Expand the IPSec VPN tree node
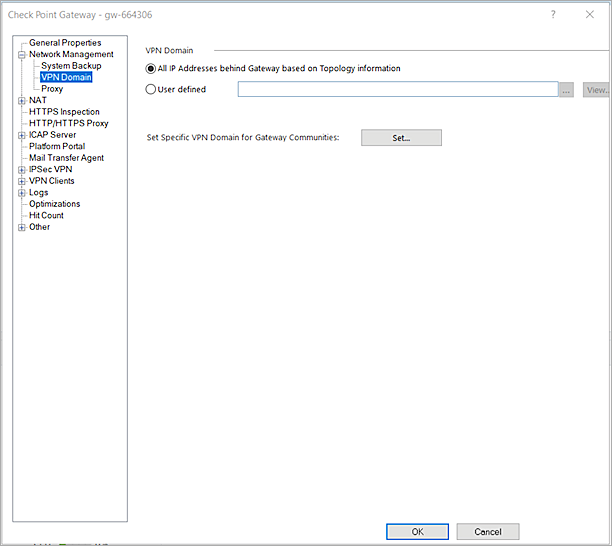 22,170
